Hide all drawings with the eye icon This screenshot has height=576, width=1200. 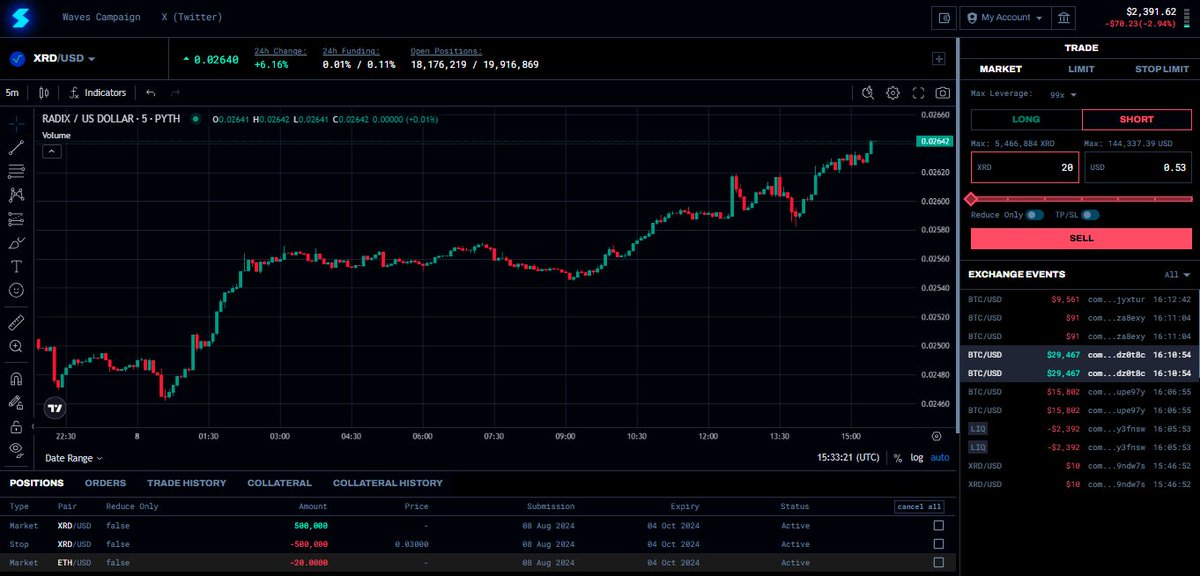click(16, 449)
